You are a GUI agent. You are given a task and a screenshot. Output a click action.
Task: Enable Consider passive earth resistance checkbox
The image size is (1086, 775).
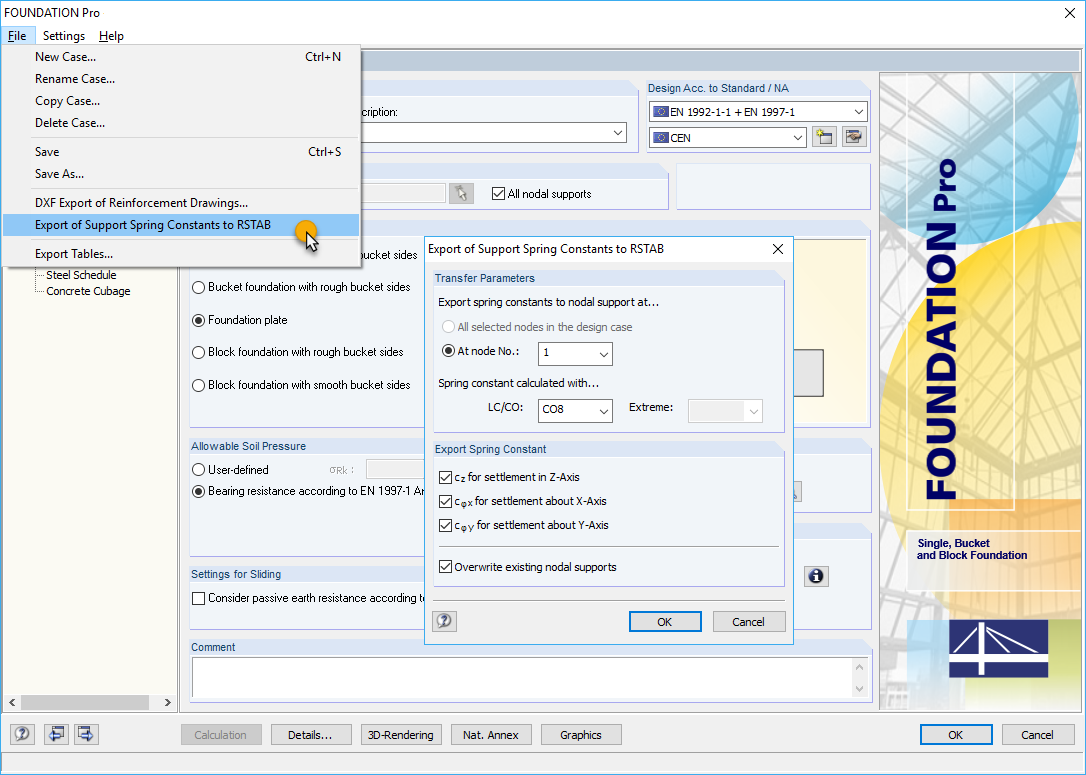(x=198, y=598)
